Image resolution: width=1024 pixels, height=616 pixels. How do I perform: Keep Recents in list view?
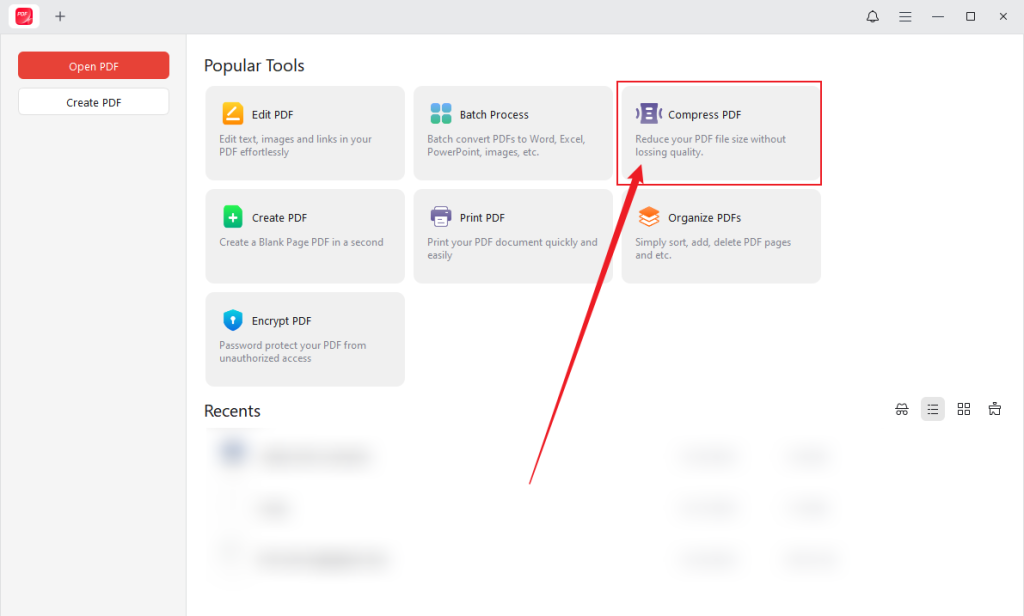tap(933, 409)
